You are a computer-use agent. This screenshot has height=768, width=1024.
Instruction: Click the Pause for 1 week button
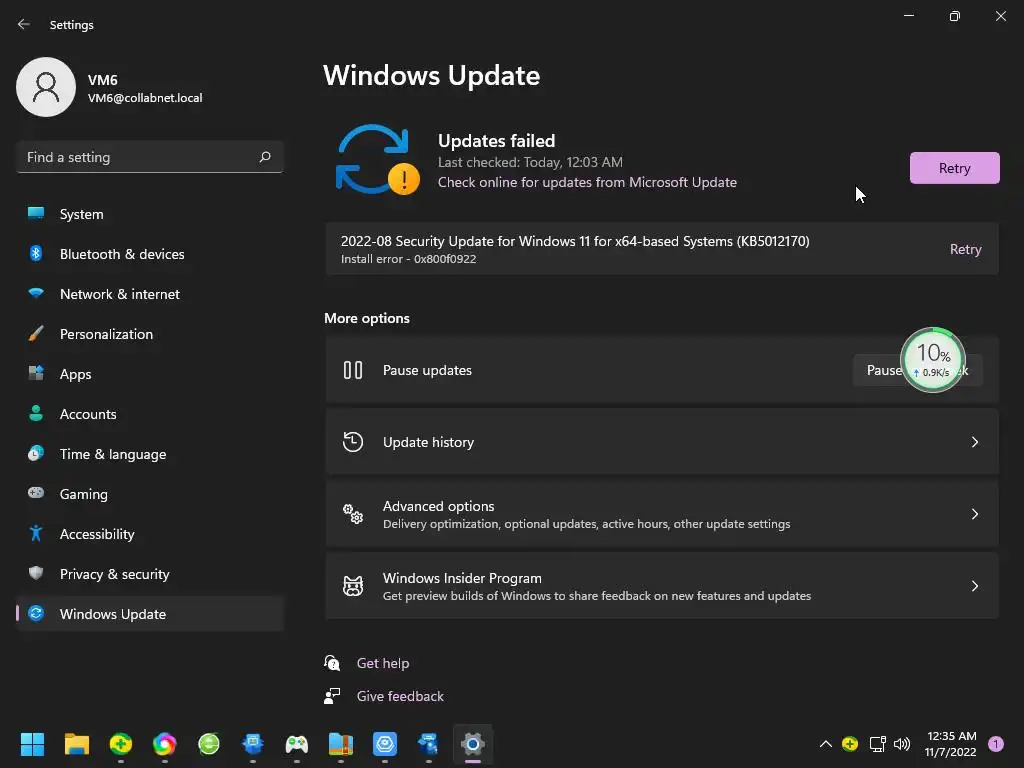pos(918,370)
